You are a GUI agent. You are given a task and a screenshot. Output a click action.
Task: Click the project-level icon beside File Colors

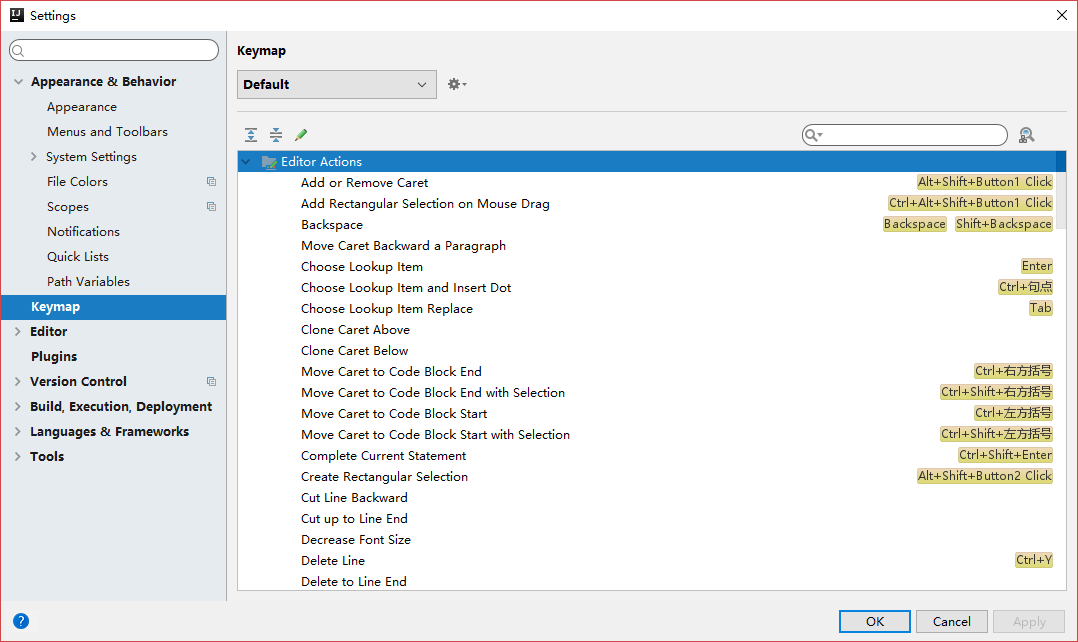click(211, 182)
